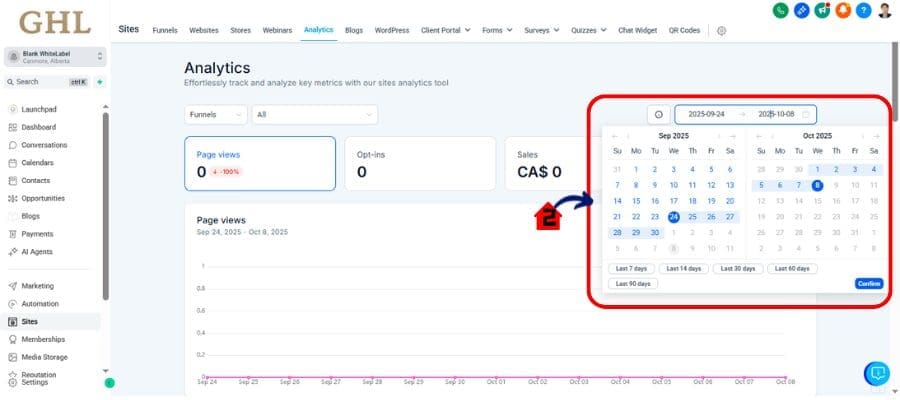Image resolution: width=900 pixels, height=400 pixels.
Task: Open Conversations in the sidebar
Action: 43,145
